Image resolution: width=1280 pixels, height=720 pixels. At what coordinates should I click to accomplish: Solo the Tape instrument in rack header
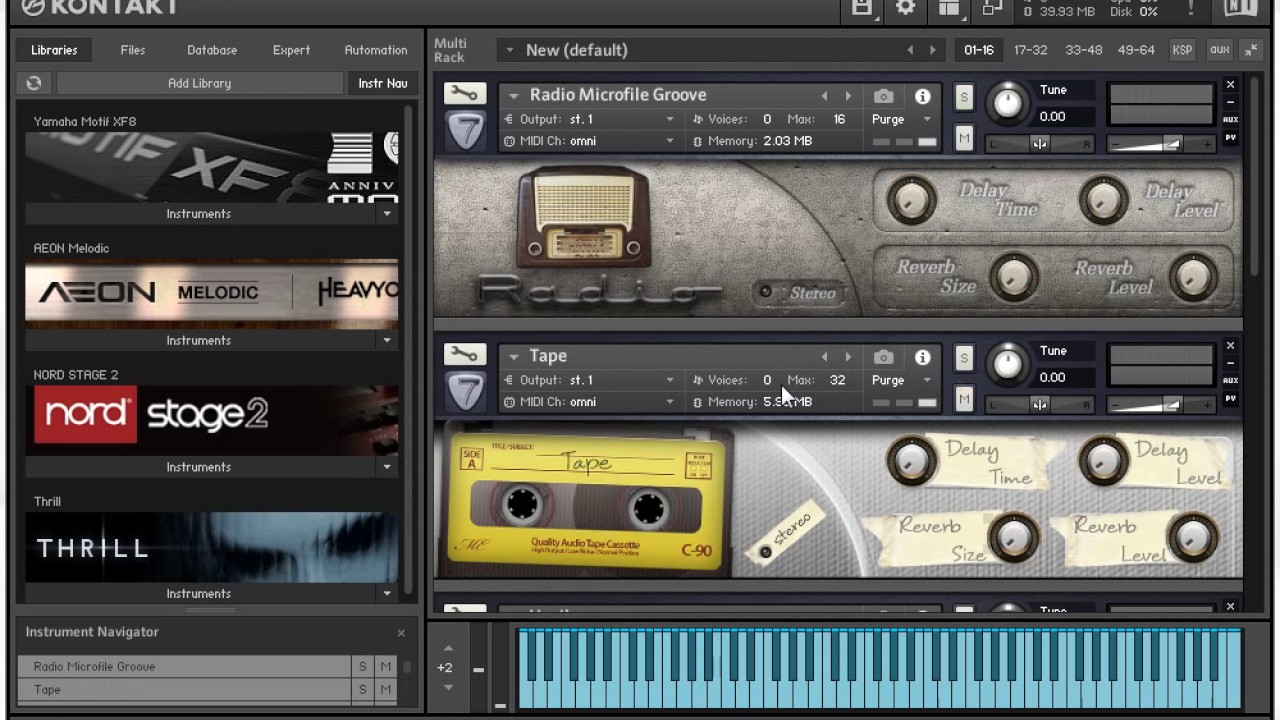coord(964,357)
